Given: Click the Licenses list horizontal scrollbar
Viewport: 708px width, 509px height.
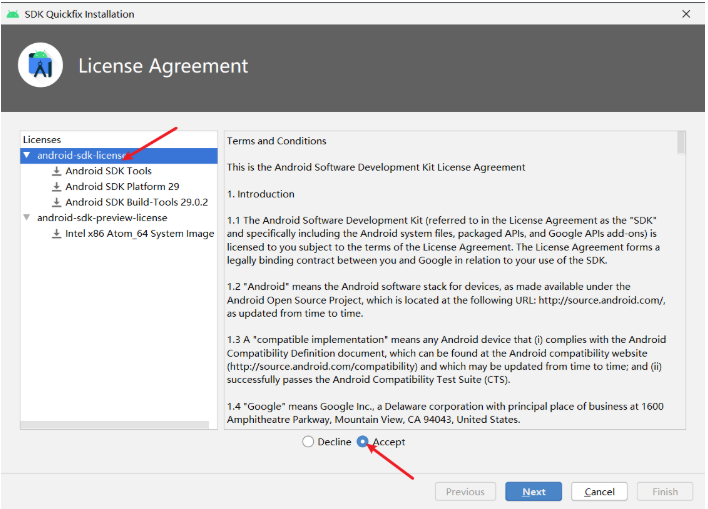Looking at the screenshot, I should [x=115, y=425].
